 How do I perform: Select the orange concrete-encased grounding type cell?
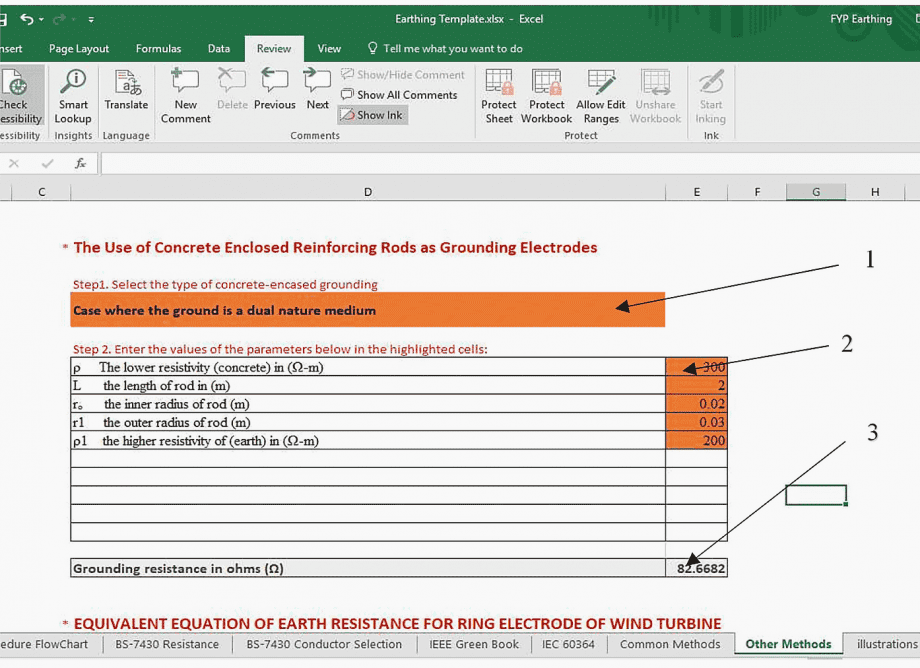coord(368,310)
